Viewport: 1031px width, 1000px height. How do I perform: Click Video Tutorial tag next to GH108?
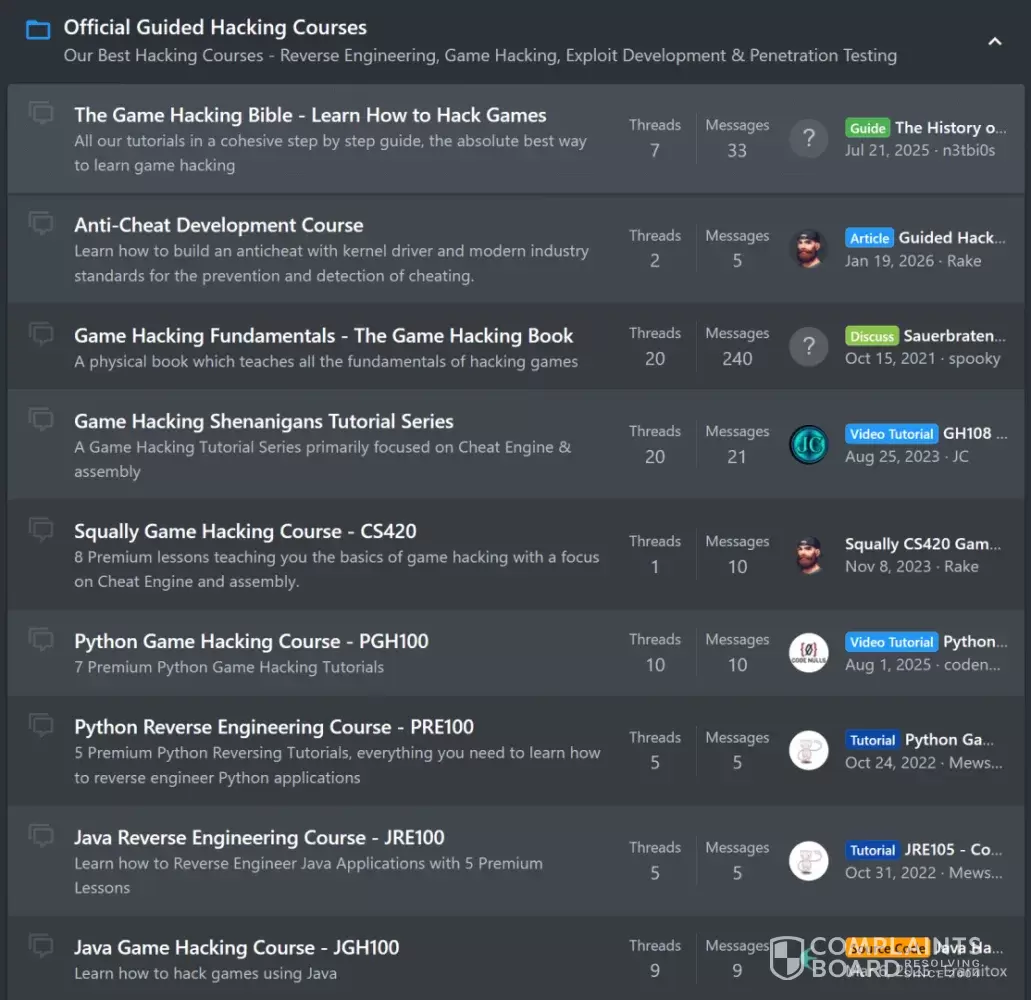pyautogui.click(x=891, y=434)
